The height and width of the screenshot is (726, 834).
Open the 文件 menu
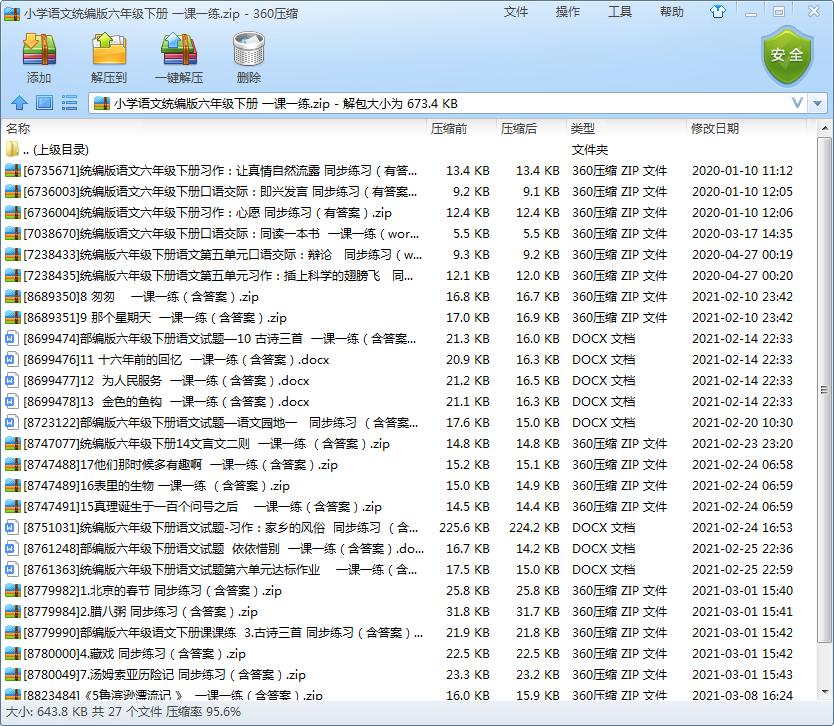click(515, 13)
